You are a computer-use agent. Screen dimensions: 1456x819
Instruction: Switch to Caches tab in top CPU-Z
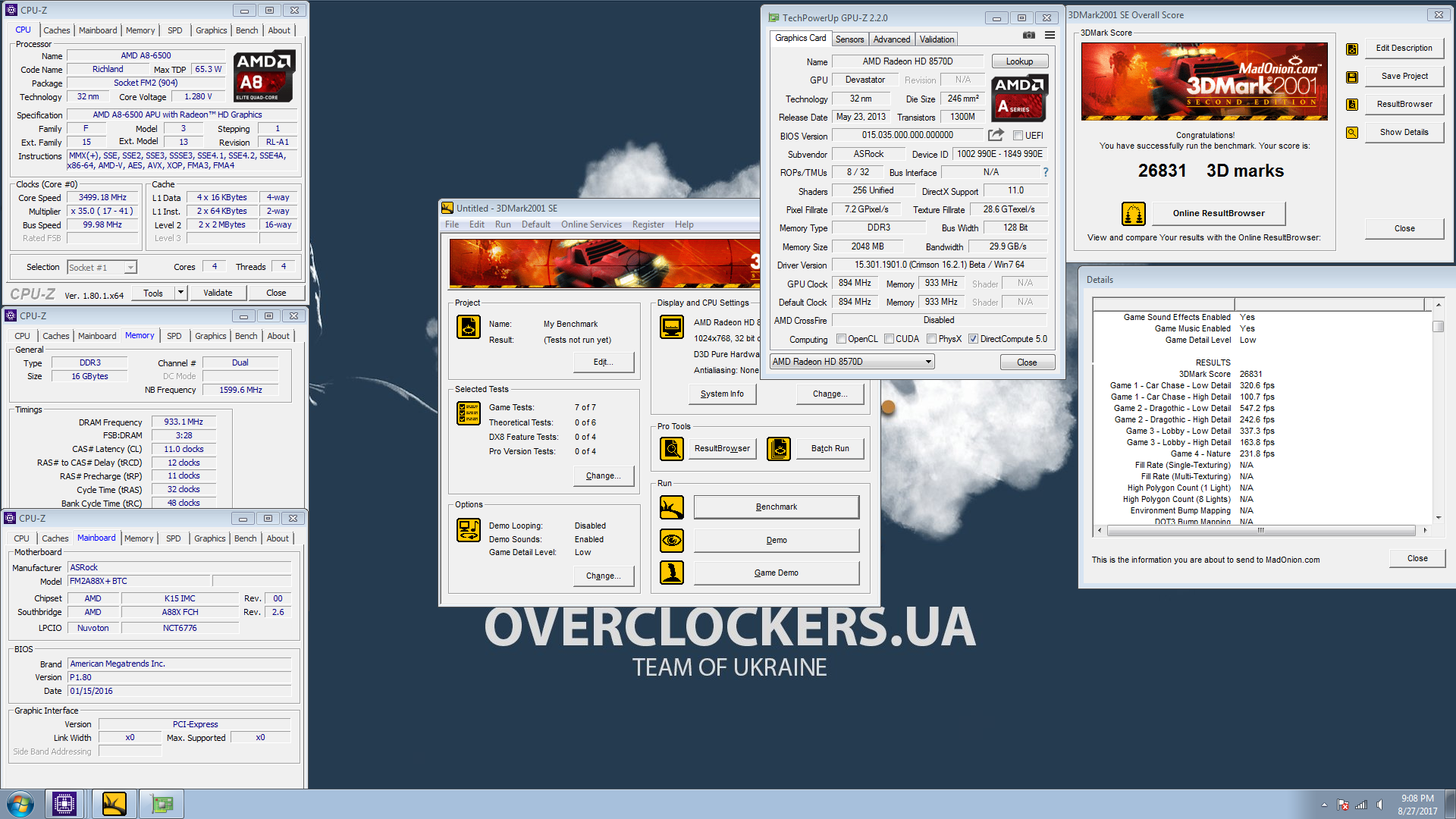click(57, 30)
